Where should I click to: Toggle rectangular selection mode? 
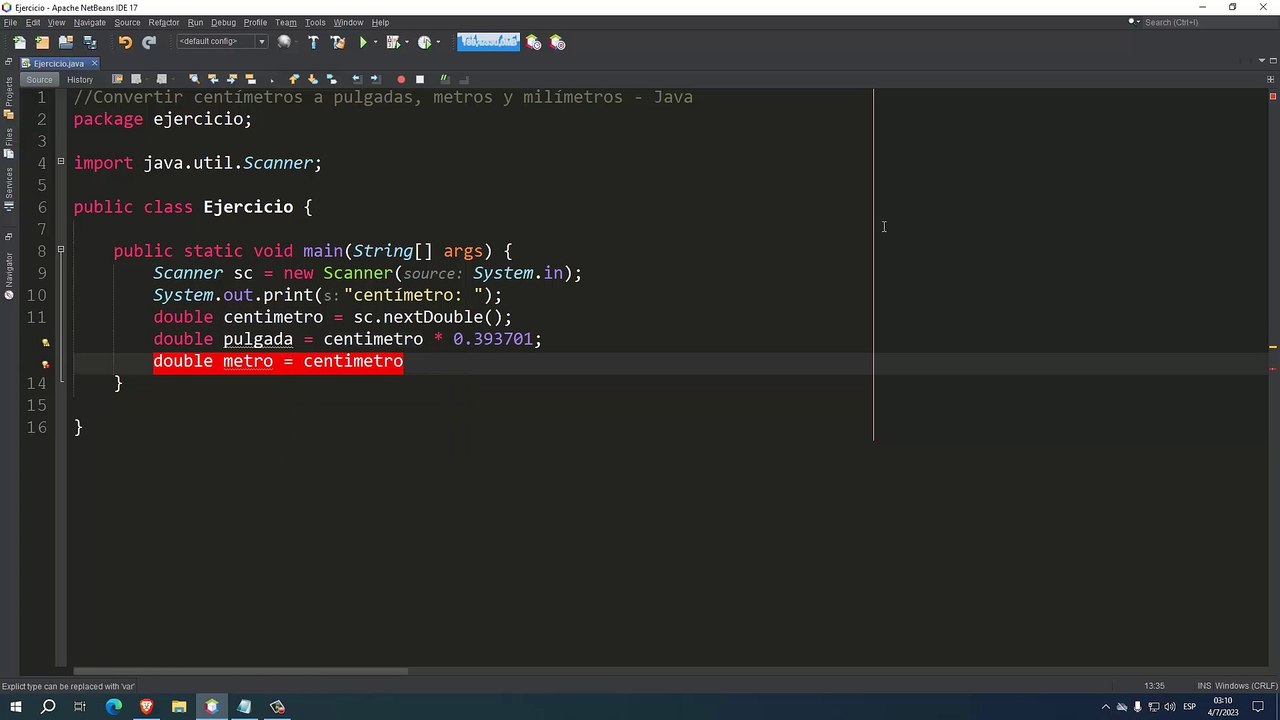pos(272,79)
